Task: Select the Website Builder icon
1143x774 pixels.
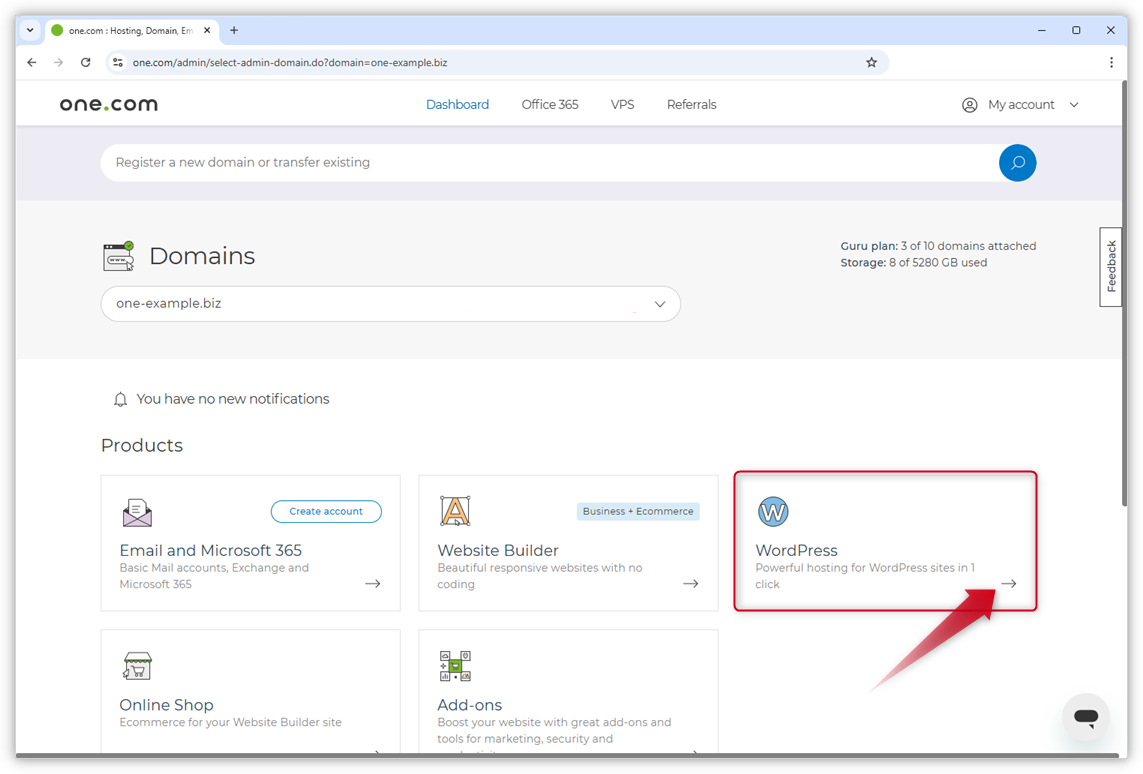Action: click(455, 510)
